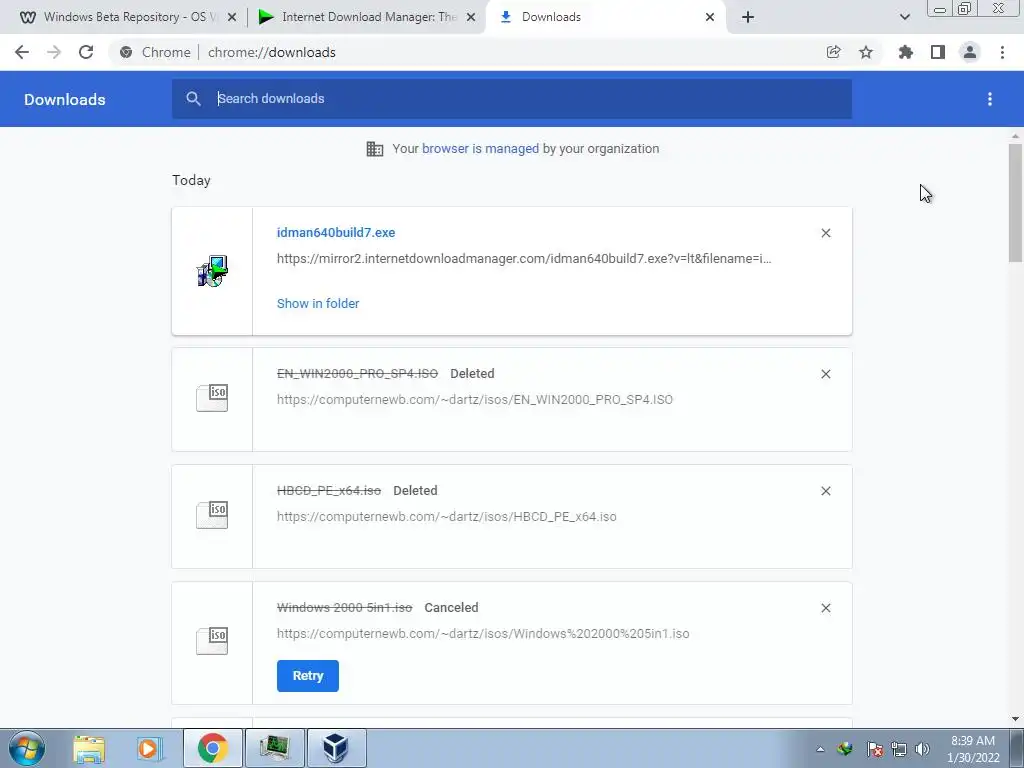Open a new tab with the plus button
This screenshot has width=1024, height=768.
748,18
